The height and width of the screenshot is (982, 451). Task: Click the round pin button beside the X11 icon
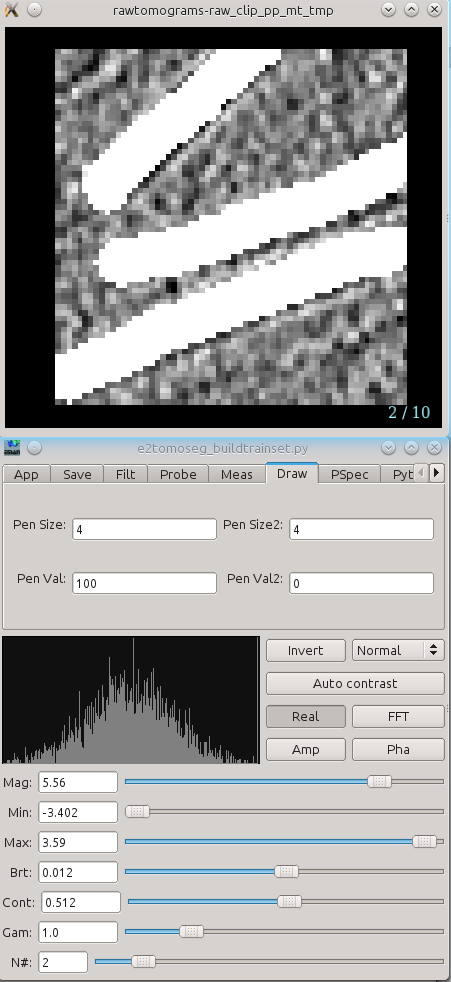tap(34, 10)
